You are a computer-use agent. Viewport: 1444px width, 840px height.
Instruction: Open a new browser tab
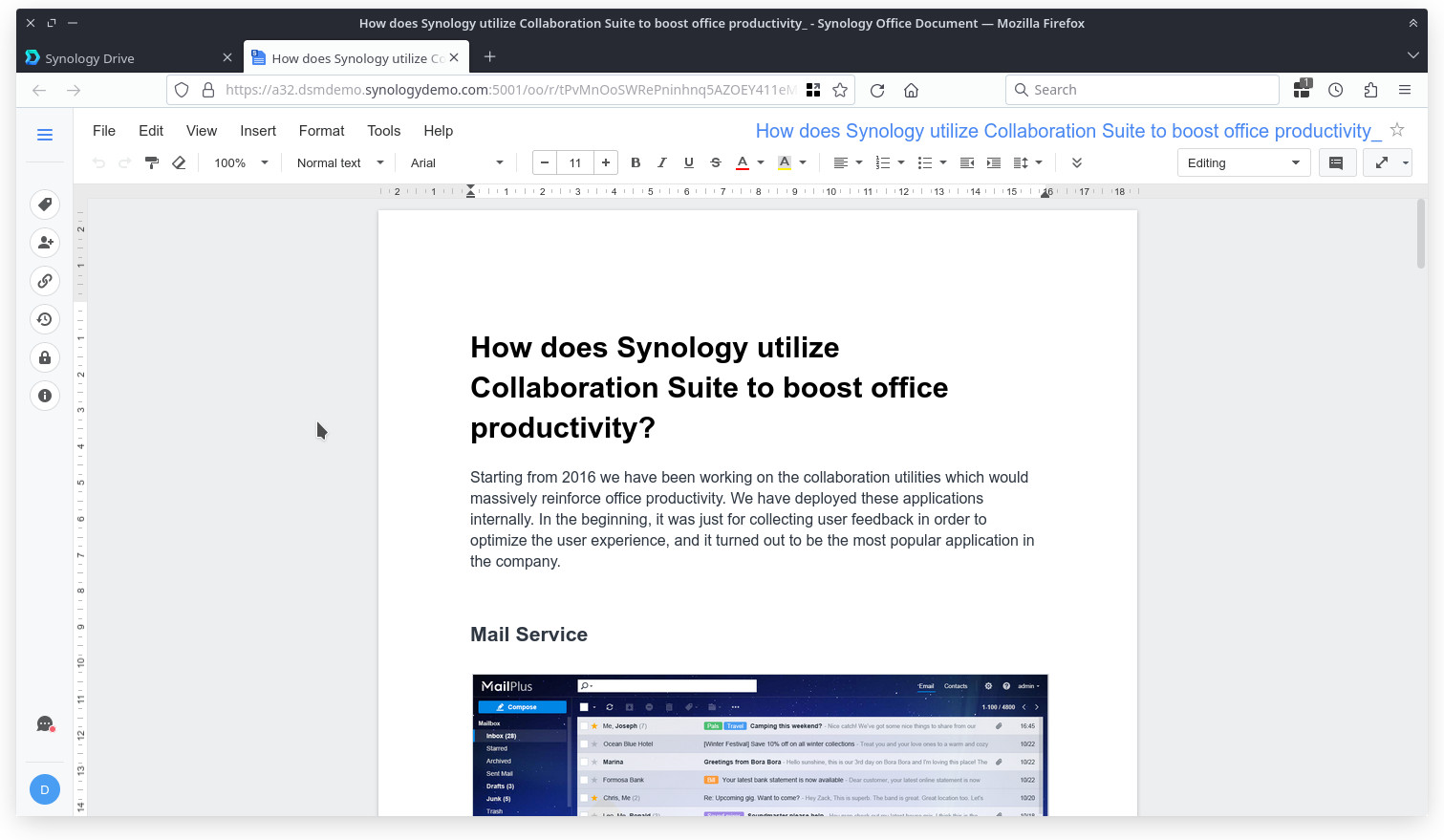click(489, 57)
